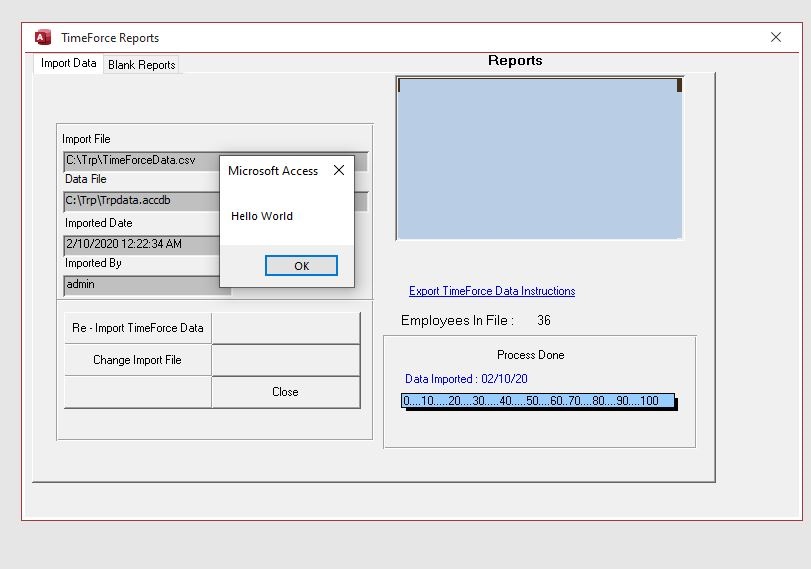Viewport: 811px width, 569px height.
Task: Click the Imported Date label
Action: tap(98, 223)
